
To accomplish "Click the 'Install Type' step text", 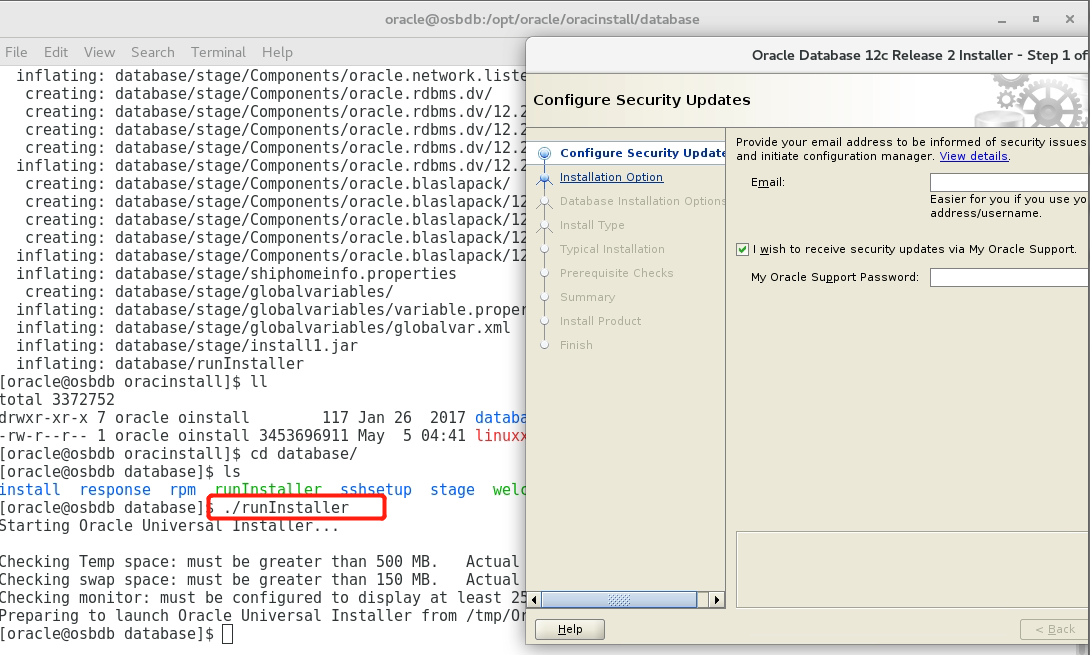I will pyautogui.click(x=592, y=225).
